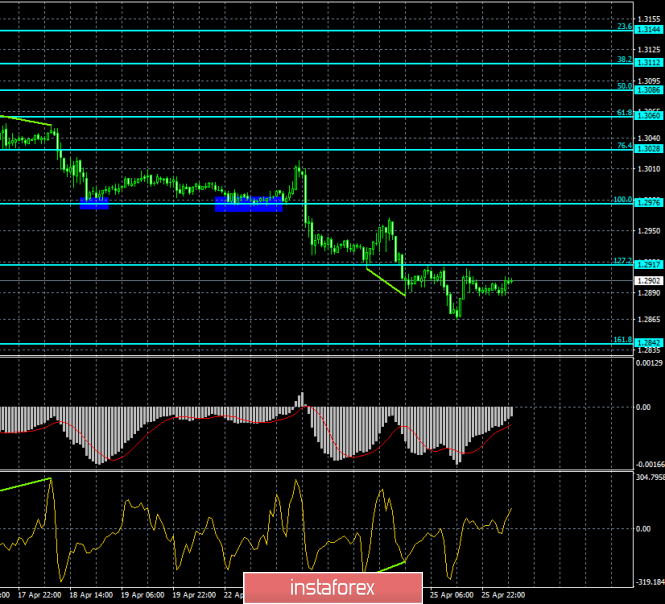This screenshot has height=604, width=665.
Task: Select the yellow trendline at top-left of price chart
Action: click(27, 121)
